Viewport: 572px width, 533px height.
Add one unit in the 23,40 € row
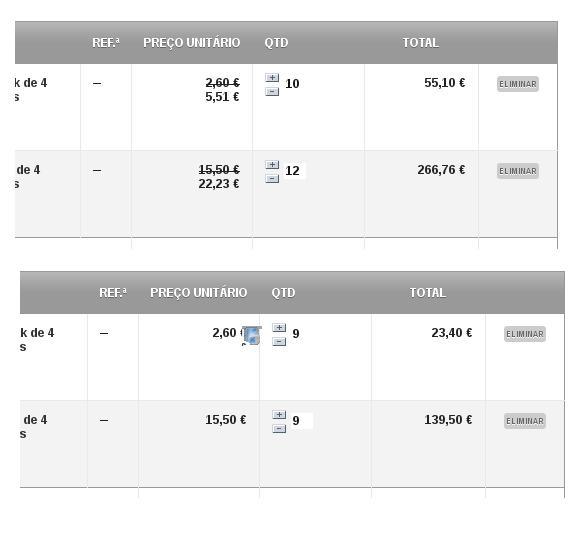pyautogui.click(x=279, y=328)
